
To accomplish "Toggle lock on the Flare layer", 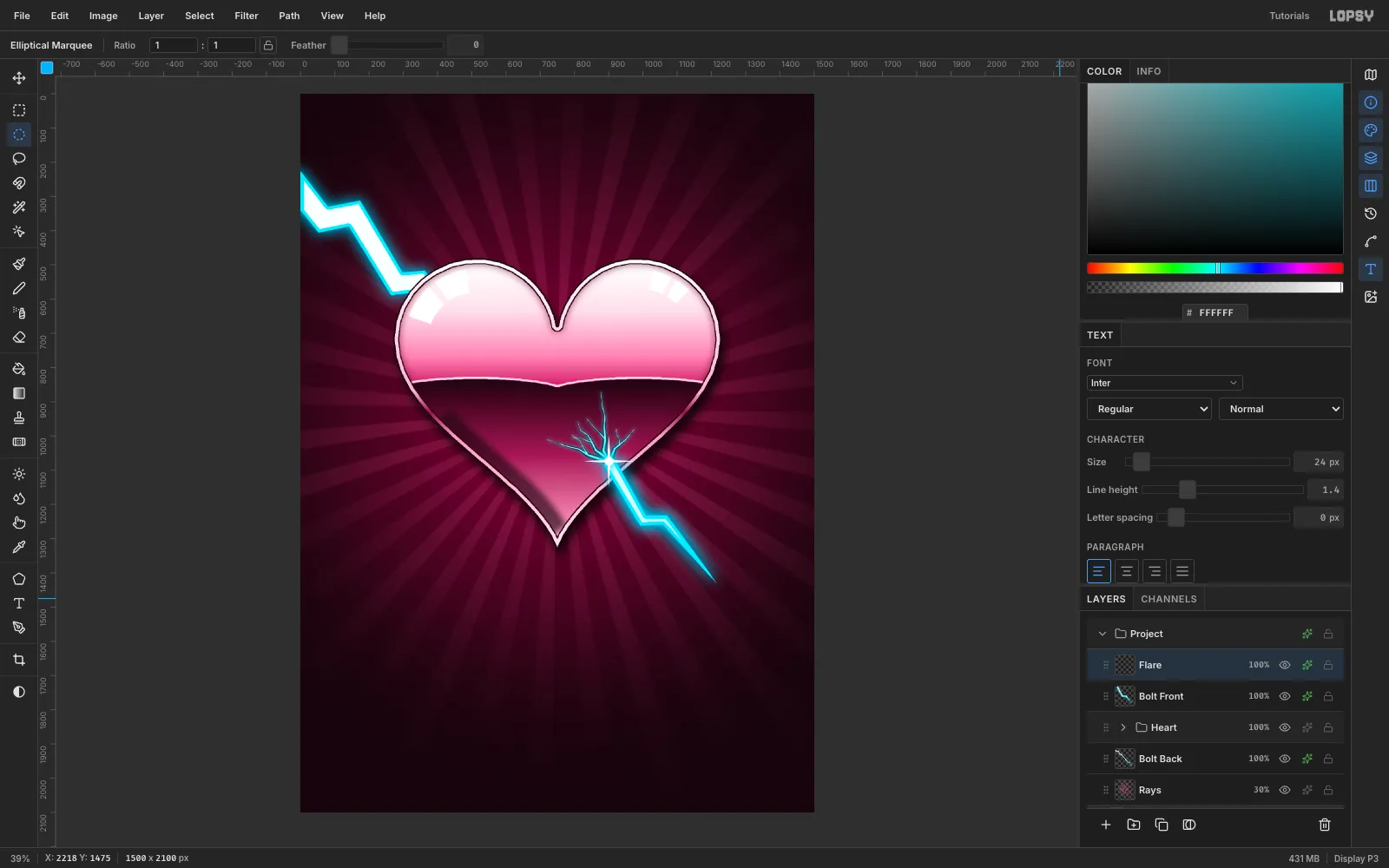I will (1328, 665).
